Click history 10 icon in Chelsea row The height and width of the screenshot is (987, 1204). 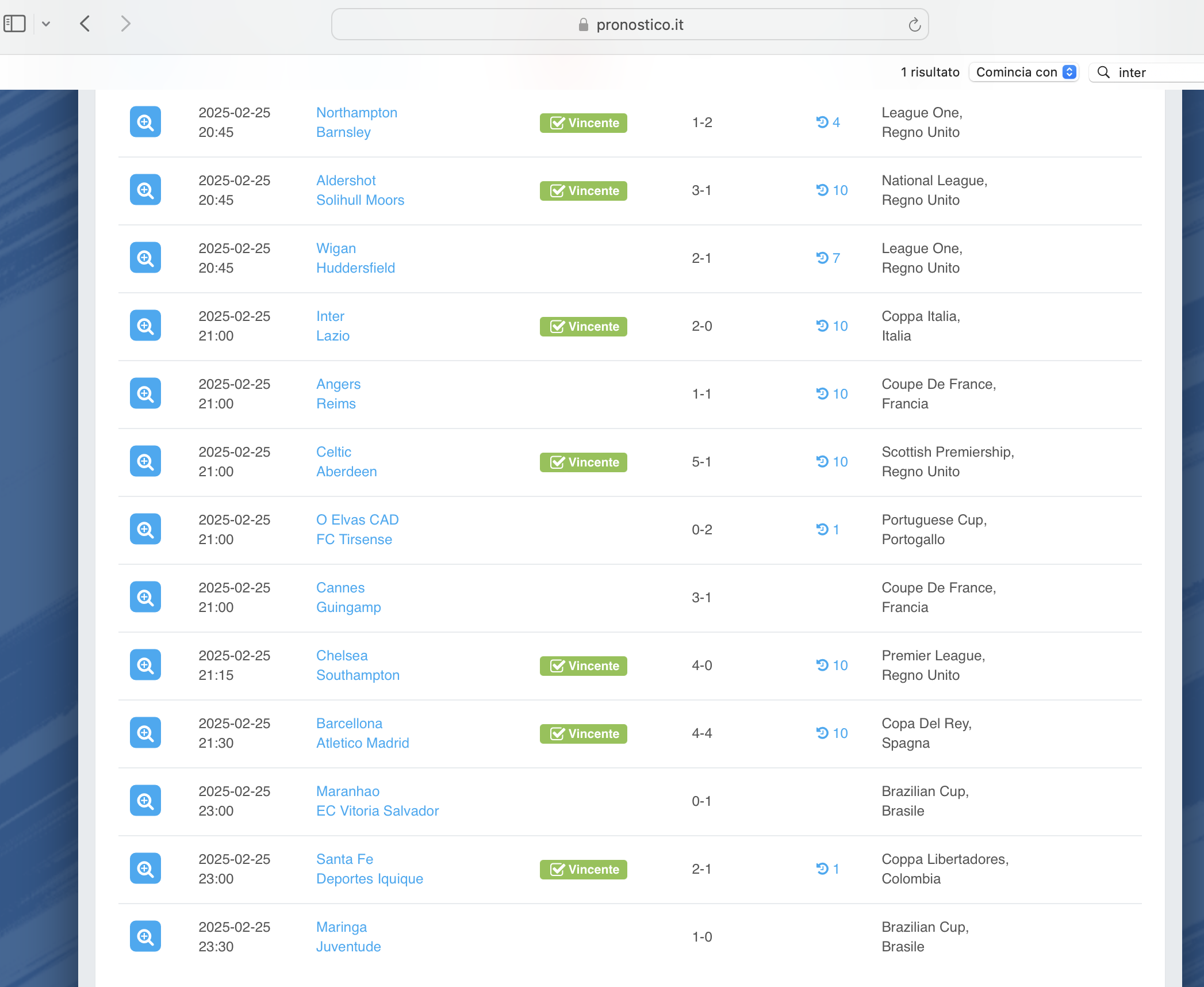click(832, 665)
